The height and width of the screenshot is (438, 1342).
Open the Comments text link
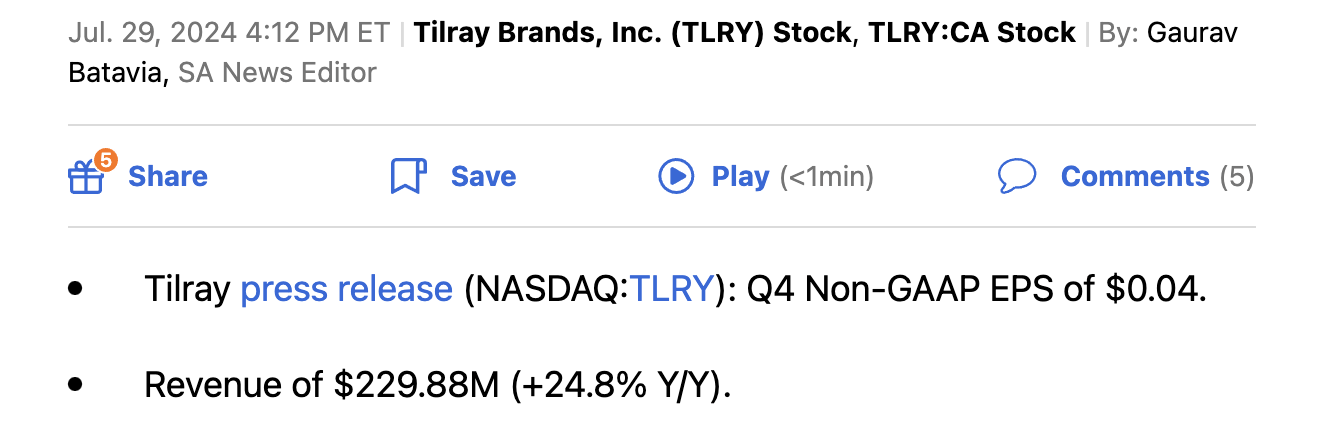[x=1135, y=177]
